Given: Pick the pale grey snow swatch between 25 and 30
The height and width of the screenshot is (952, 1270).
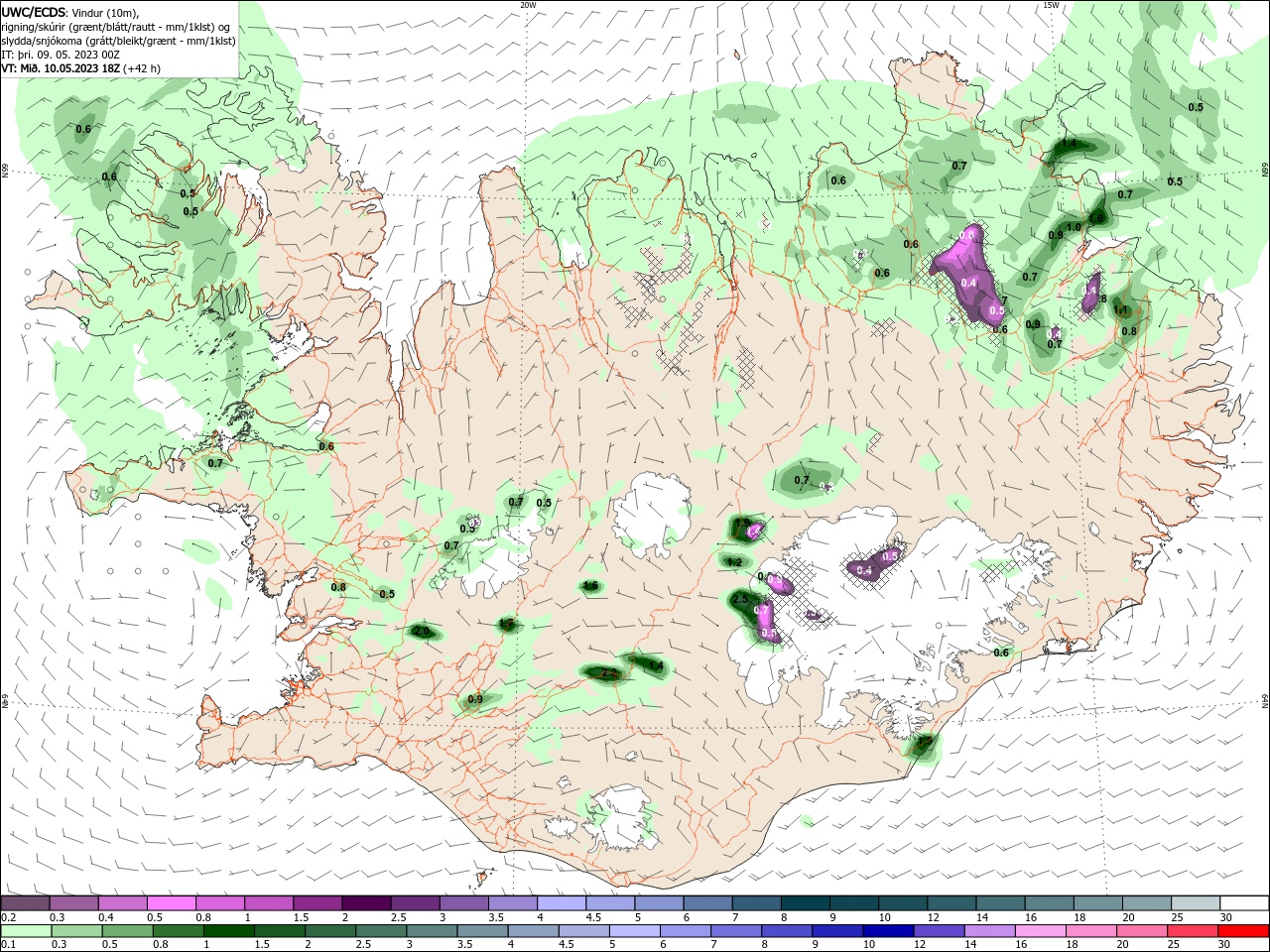Looking at the screenshot, I should pos(1194,902).
